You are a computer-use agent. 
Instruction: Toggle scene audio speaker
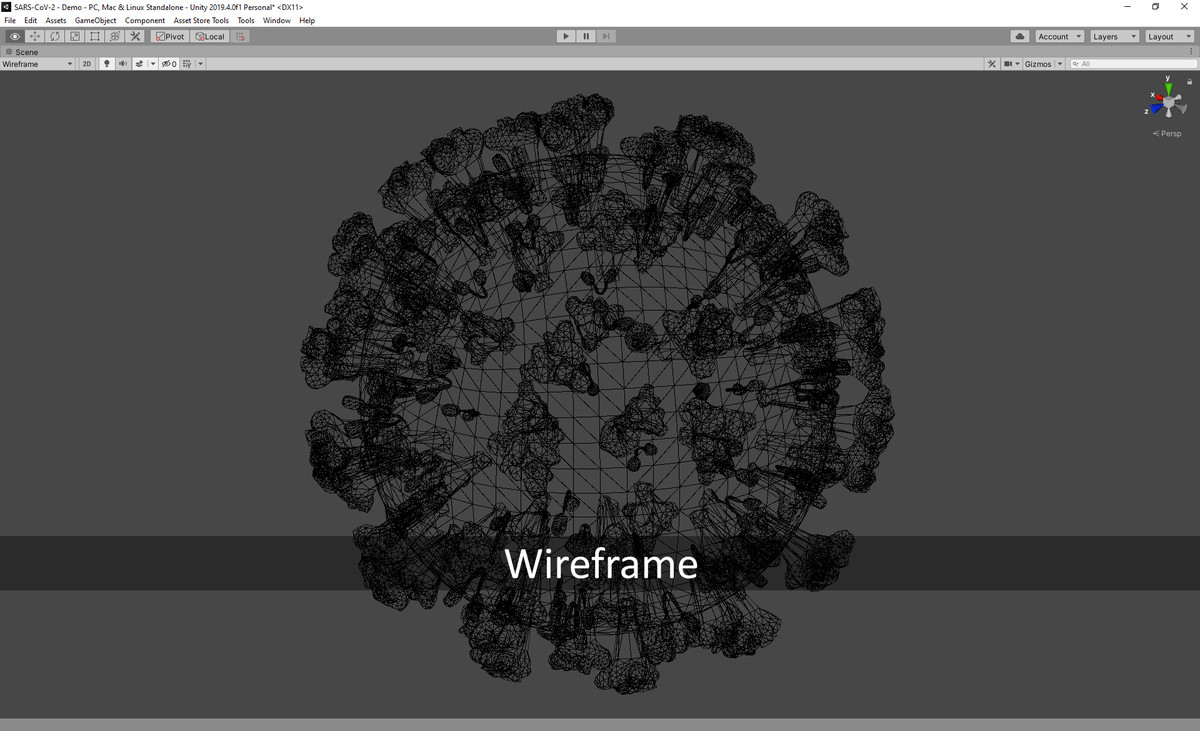pos(123,64)
